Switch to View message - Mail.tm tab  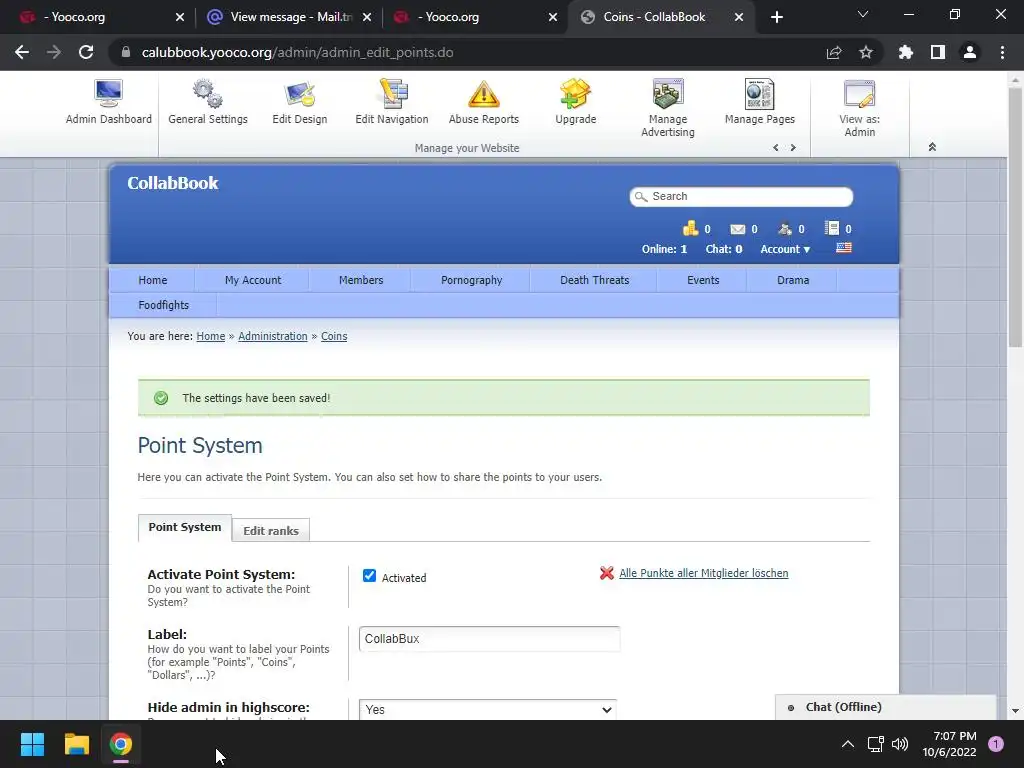coord(289,17)
